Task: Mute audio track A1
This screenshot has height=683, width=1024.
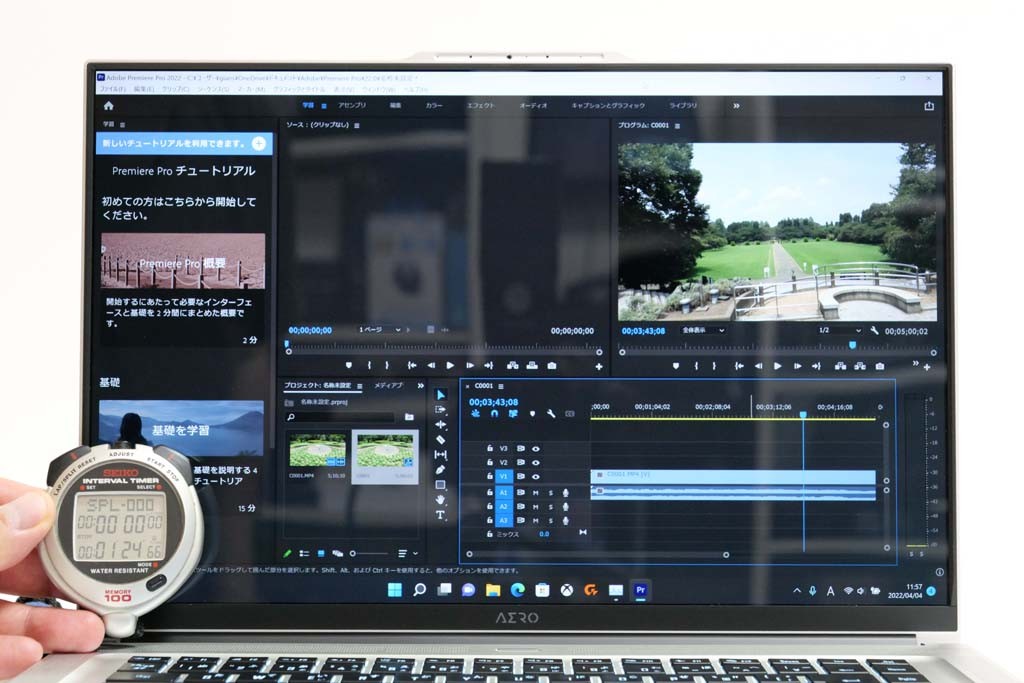Action: [x=535, y=492]
